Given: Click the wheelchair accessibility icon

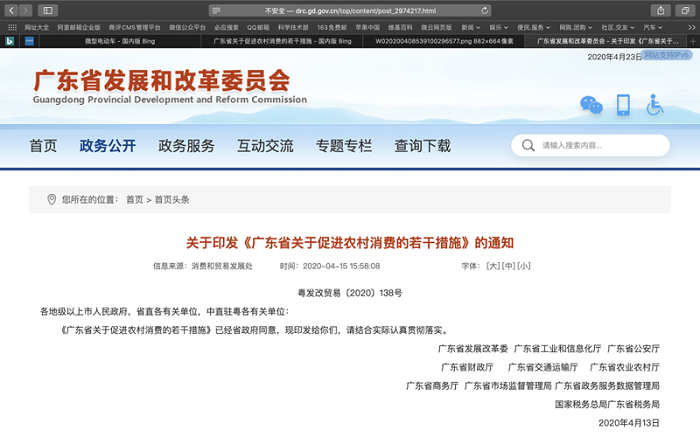Looking at the screenshot, I should [x=655, y=105].
